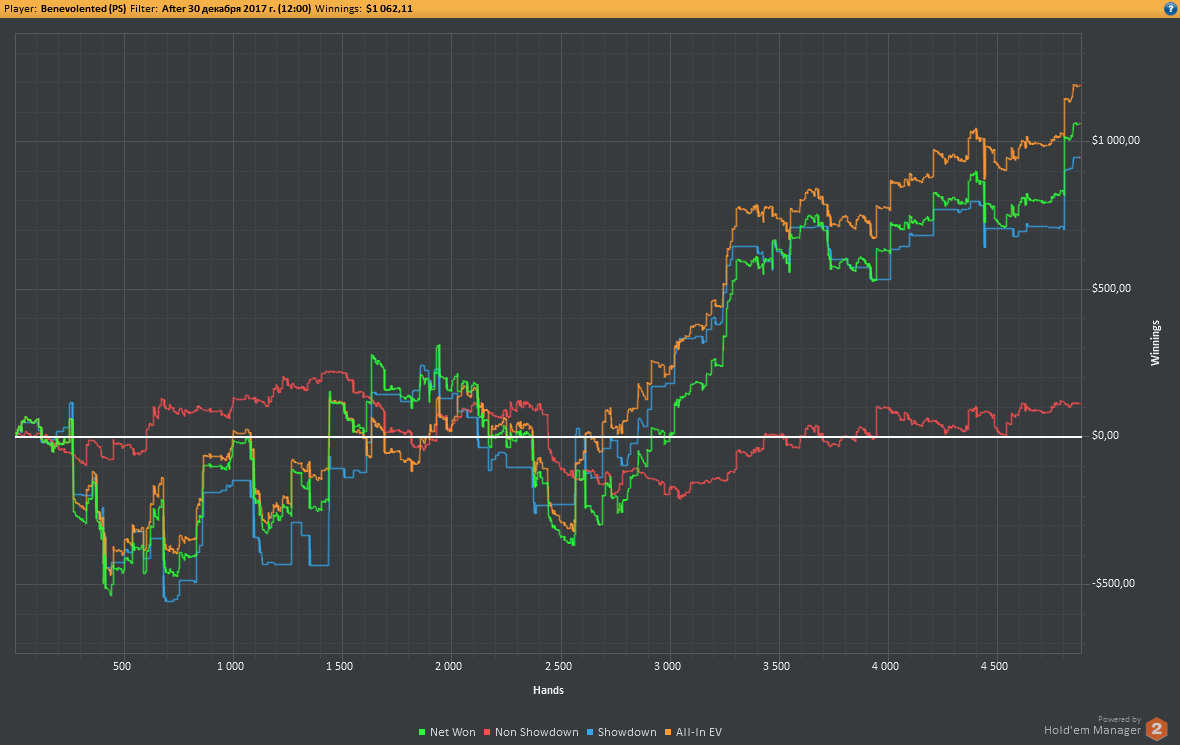Click the Hands x-axis title
Viewport: 1180px width, 745px height.
pos(548,690)
